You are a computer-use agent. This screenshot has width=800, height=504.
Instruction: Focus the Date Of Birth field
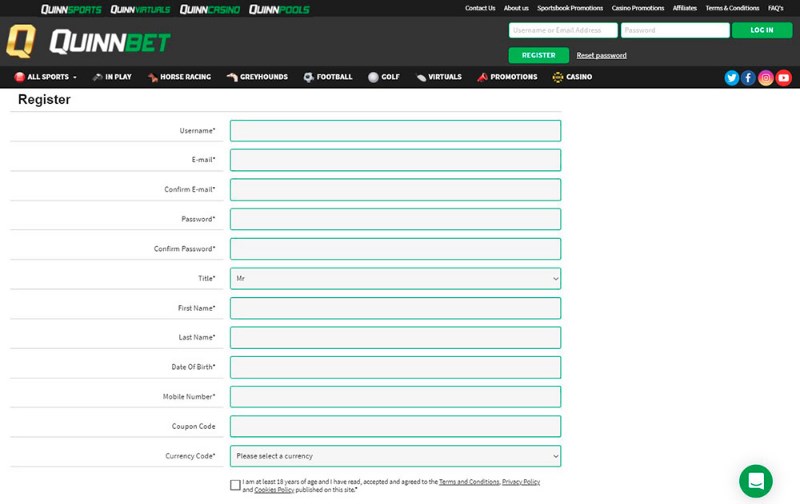(x=395, y=367)
